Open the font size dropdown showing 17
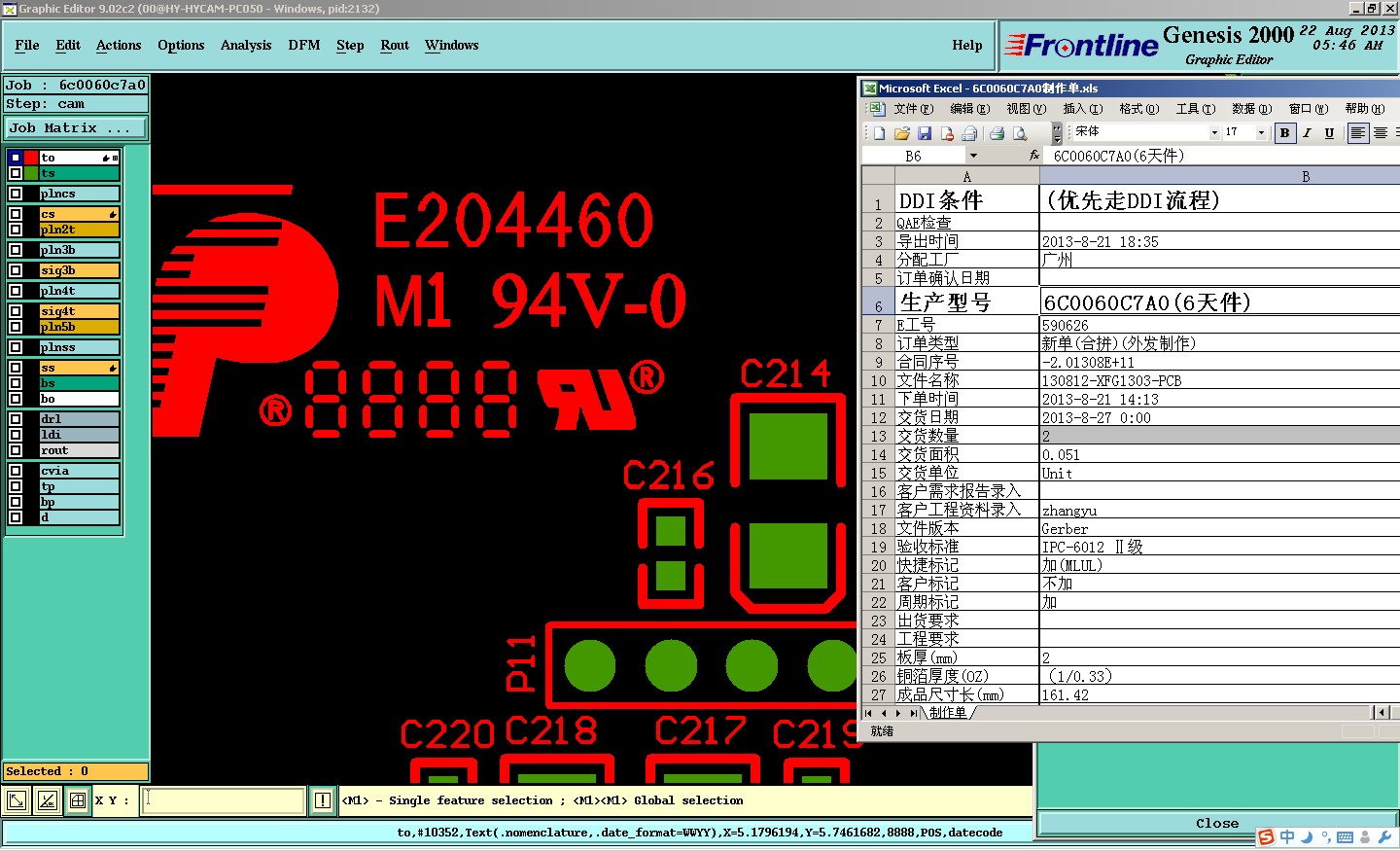 (1262, 133)
